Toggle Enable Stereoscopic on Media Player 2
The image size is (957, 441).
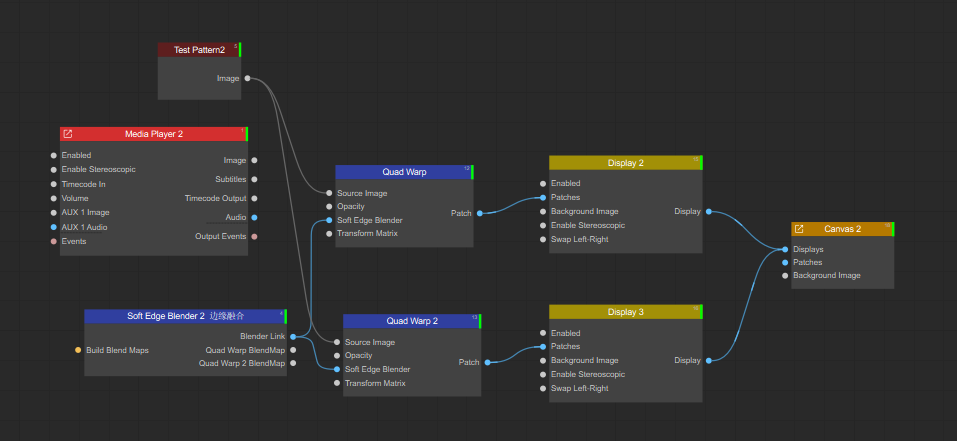coord(54,170)
